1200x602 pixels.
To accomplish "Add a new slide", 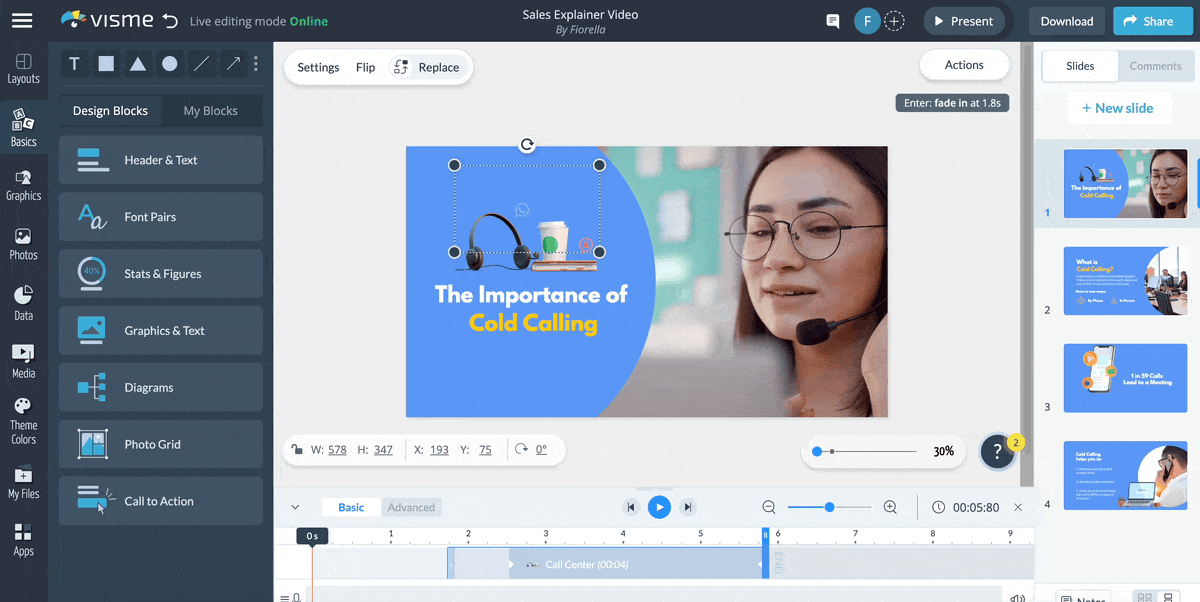I will point(1117,108).
